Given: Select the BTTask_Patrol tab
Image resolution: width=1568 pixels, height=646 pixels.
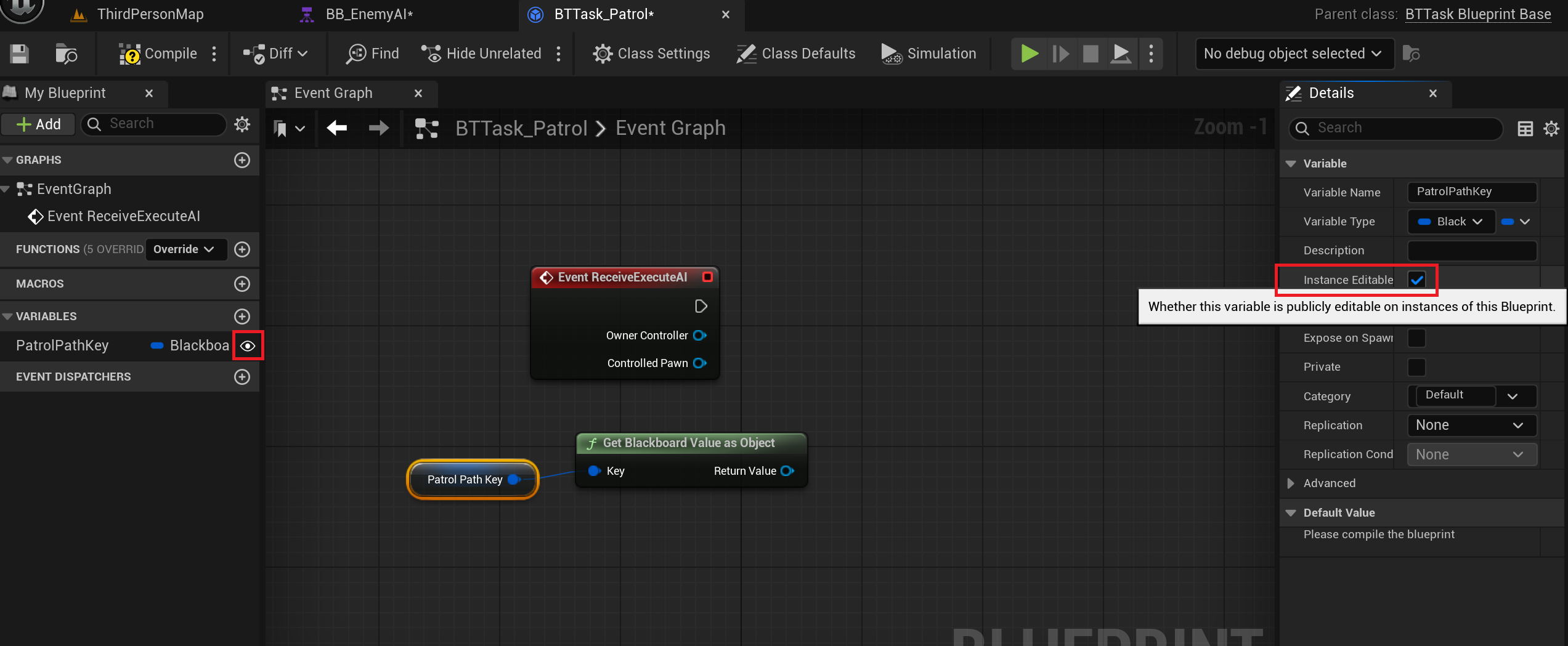Looking at the screenshot, I should click(604, 14).
